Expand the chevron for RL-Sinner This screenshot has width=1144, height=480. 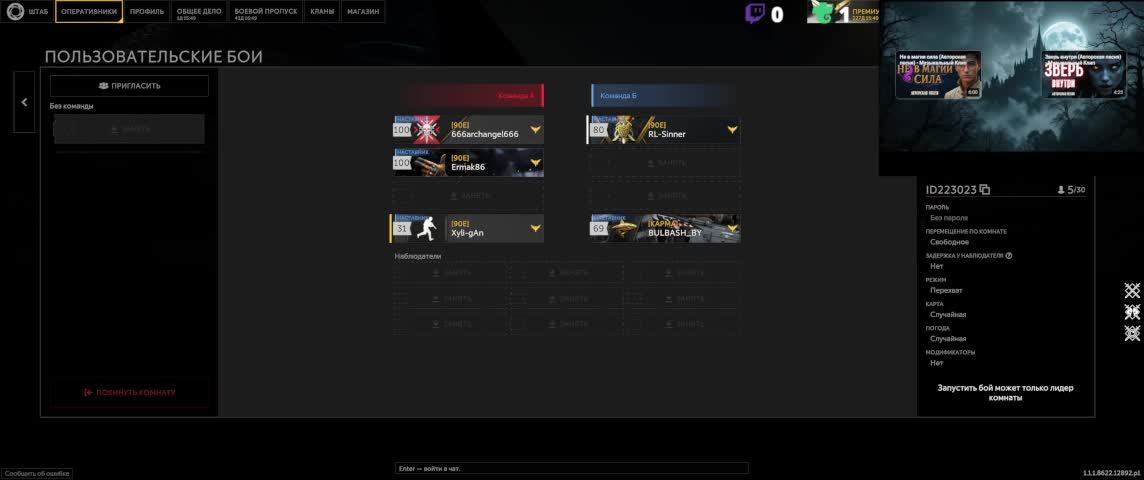(x=733, y=130)
